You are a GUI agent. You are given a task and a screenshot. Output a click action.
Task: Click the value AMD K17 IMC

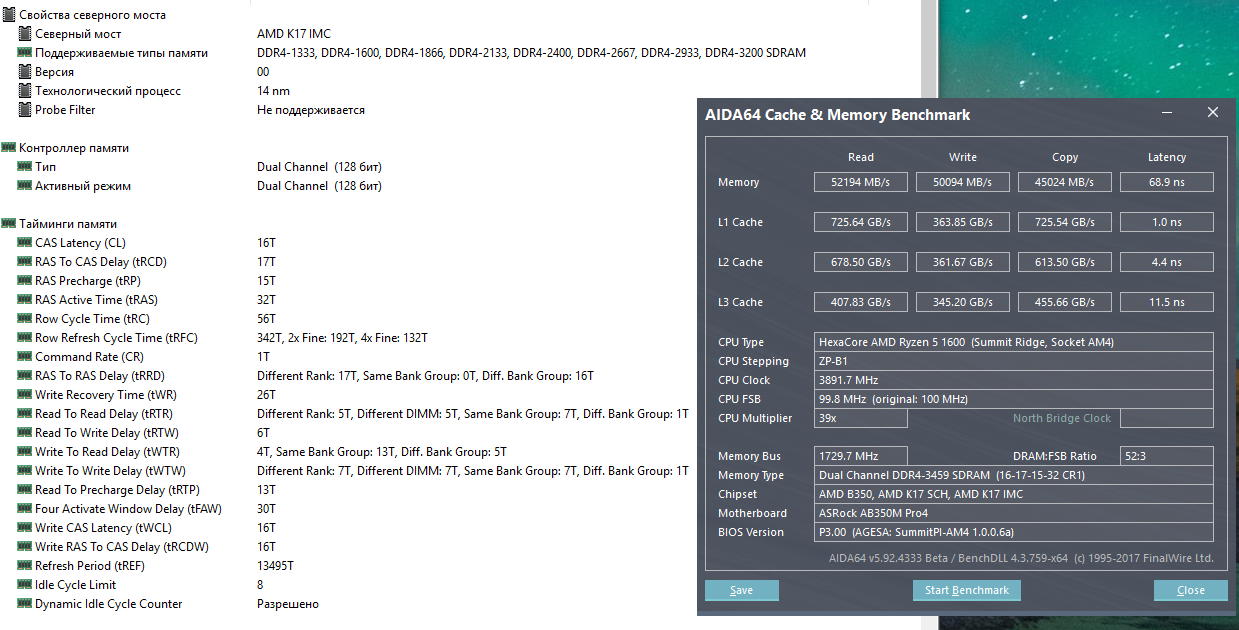tap(293, 34)
